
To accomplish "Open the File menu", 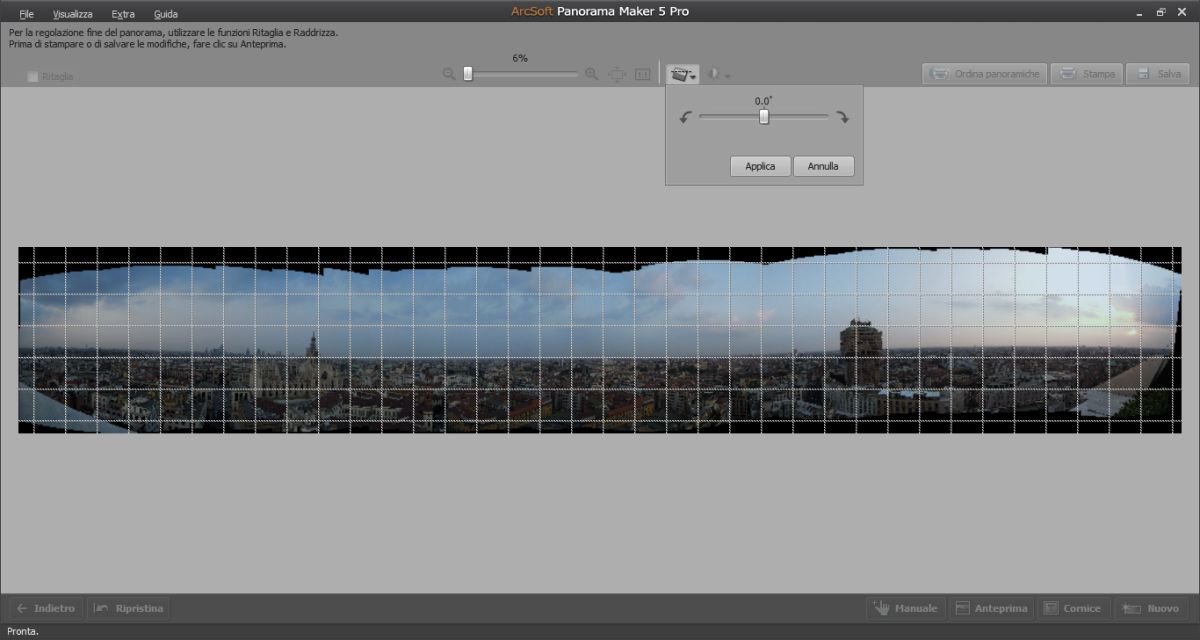I will [26, 14].
